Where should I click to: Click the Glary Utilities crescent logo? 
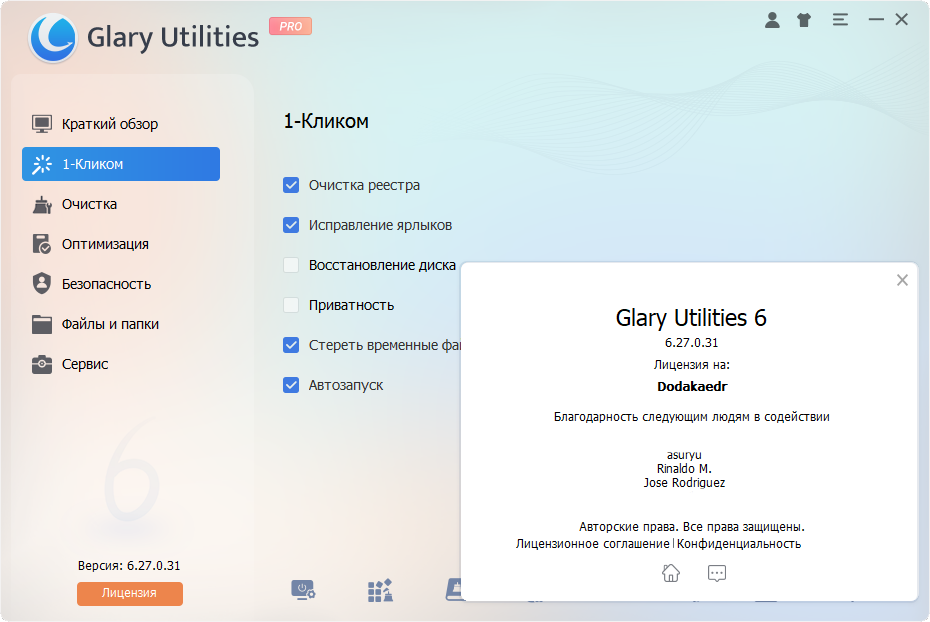click(54, 38)
